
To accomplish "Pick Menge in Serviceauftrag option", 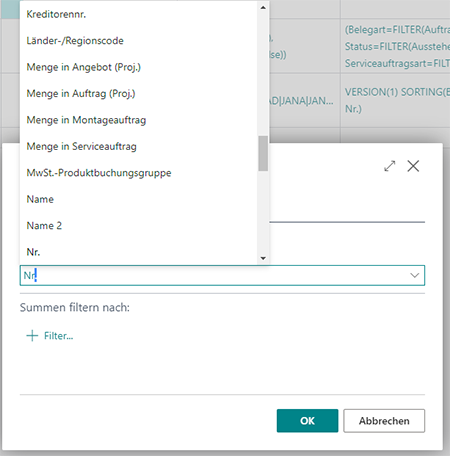I will pos(139,146).
